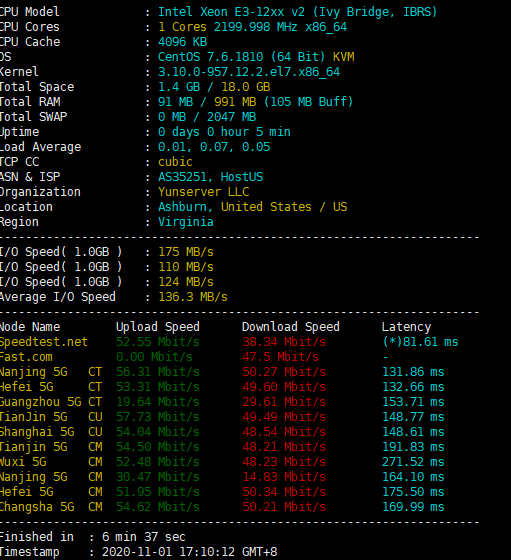Click the CPU model text Intel Xeon E3-12xx

pyautogui.click(x=221, y=12)
